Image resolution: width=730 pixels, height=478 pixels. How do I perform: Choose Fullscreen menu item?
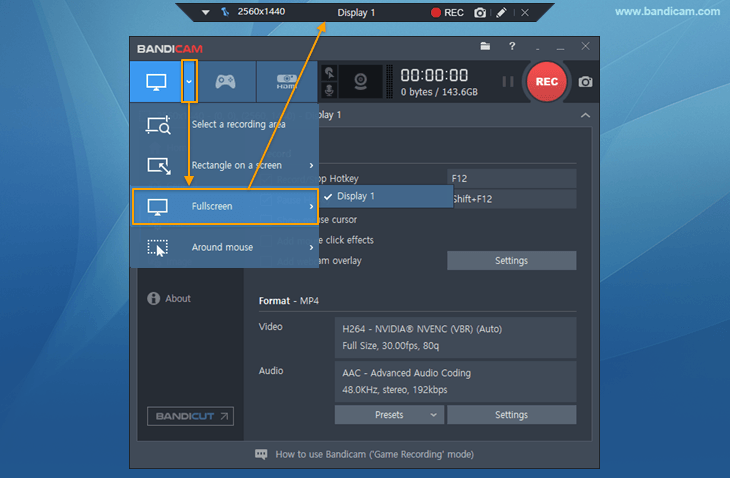point(225,206)
